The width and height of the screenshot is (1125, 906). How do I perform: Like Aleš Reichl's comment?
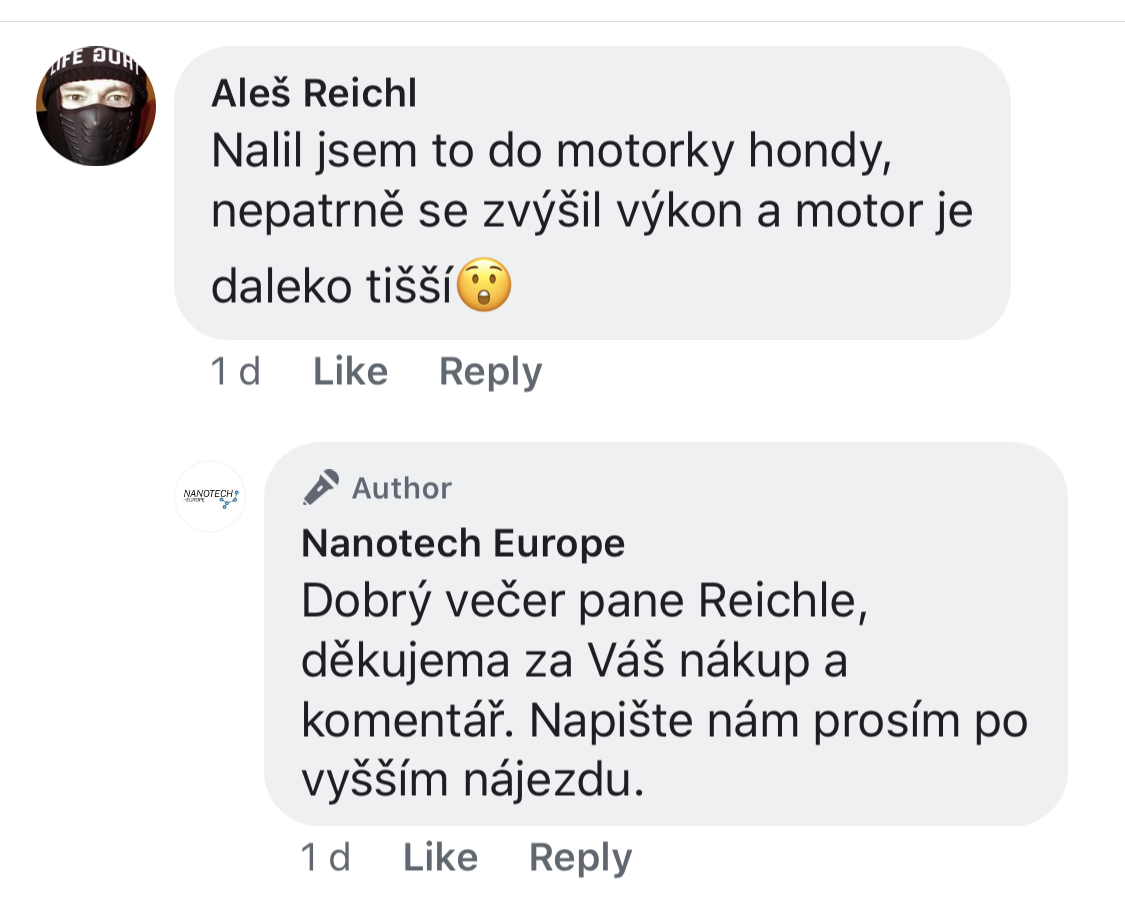350,372
